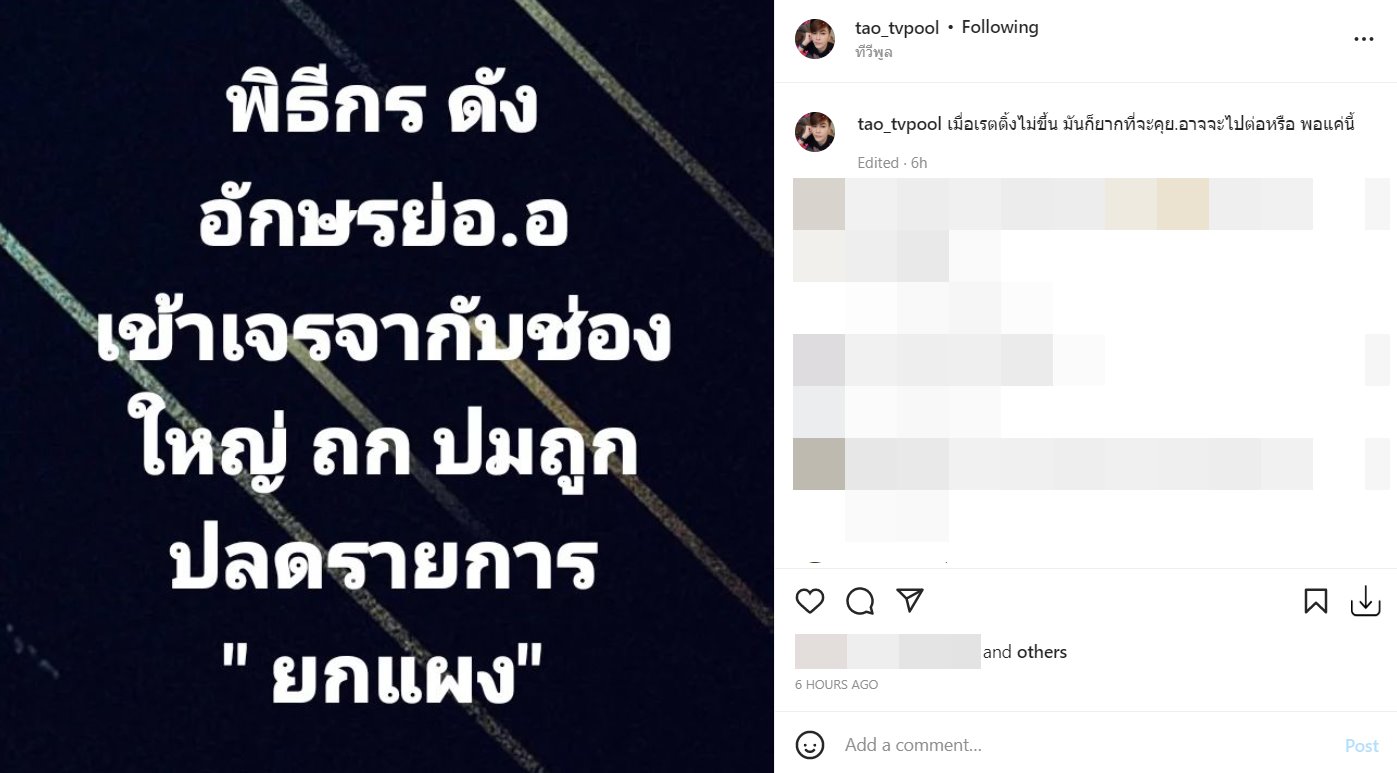Open tao_tvpool avatar beside caption
The height and width of the screenshot is (773, 1397).
click(x=815, y=132)
